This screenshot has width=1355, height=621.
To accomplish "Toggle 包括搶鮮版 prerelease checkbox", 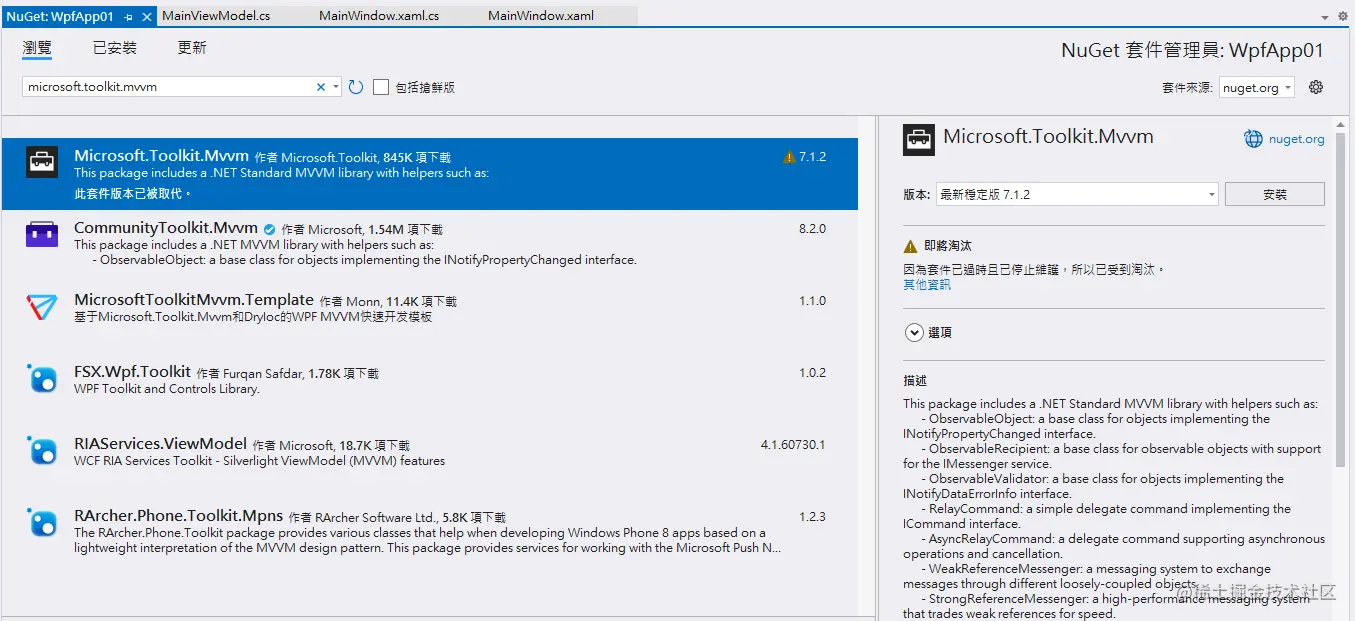I will point(381,87).
